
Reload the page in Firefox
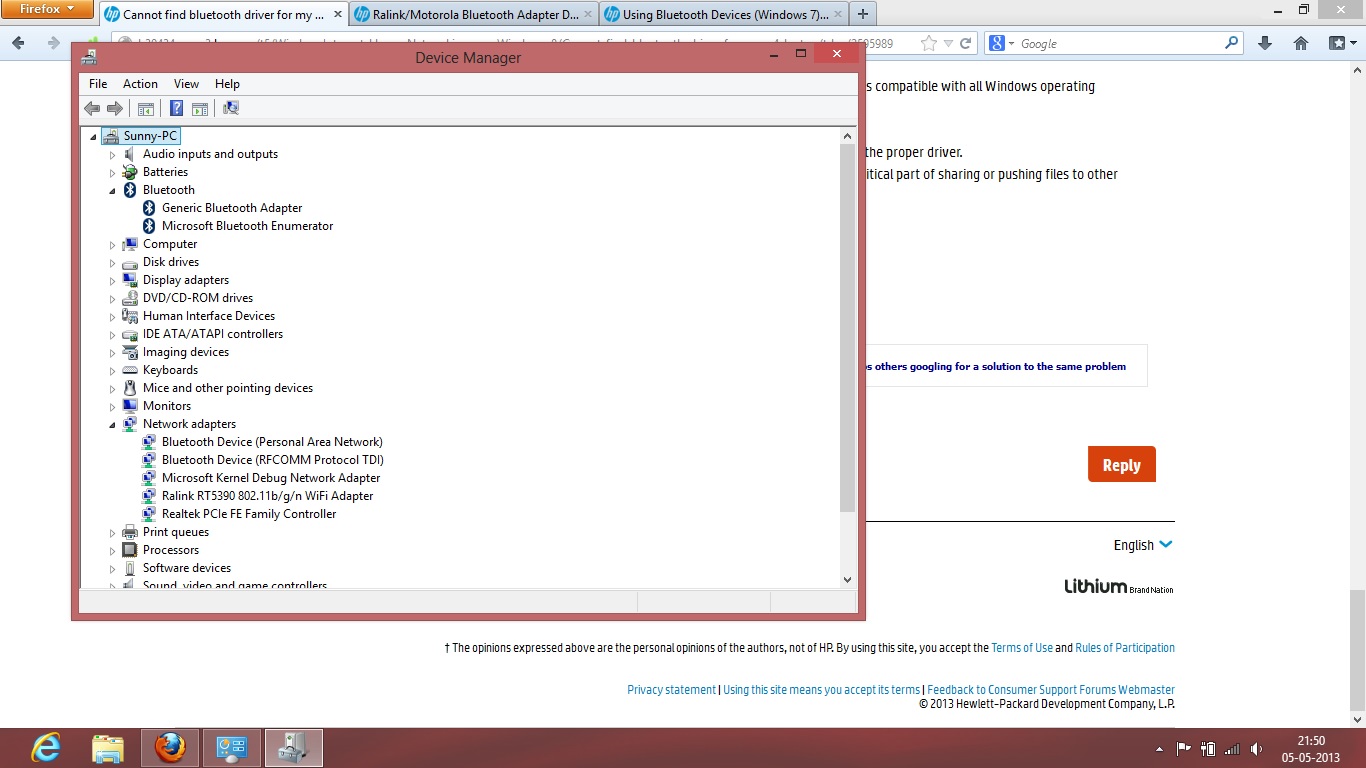(965, 43)
